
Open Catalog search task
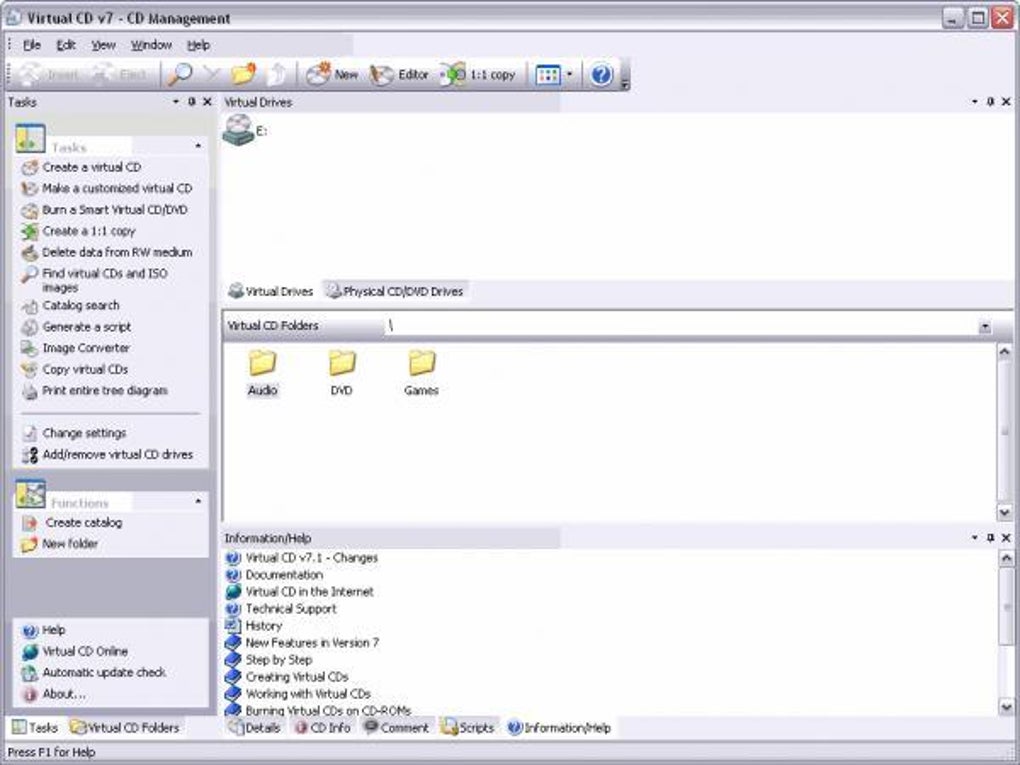pyautogui.click(x=81, y=305)
